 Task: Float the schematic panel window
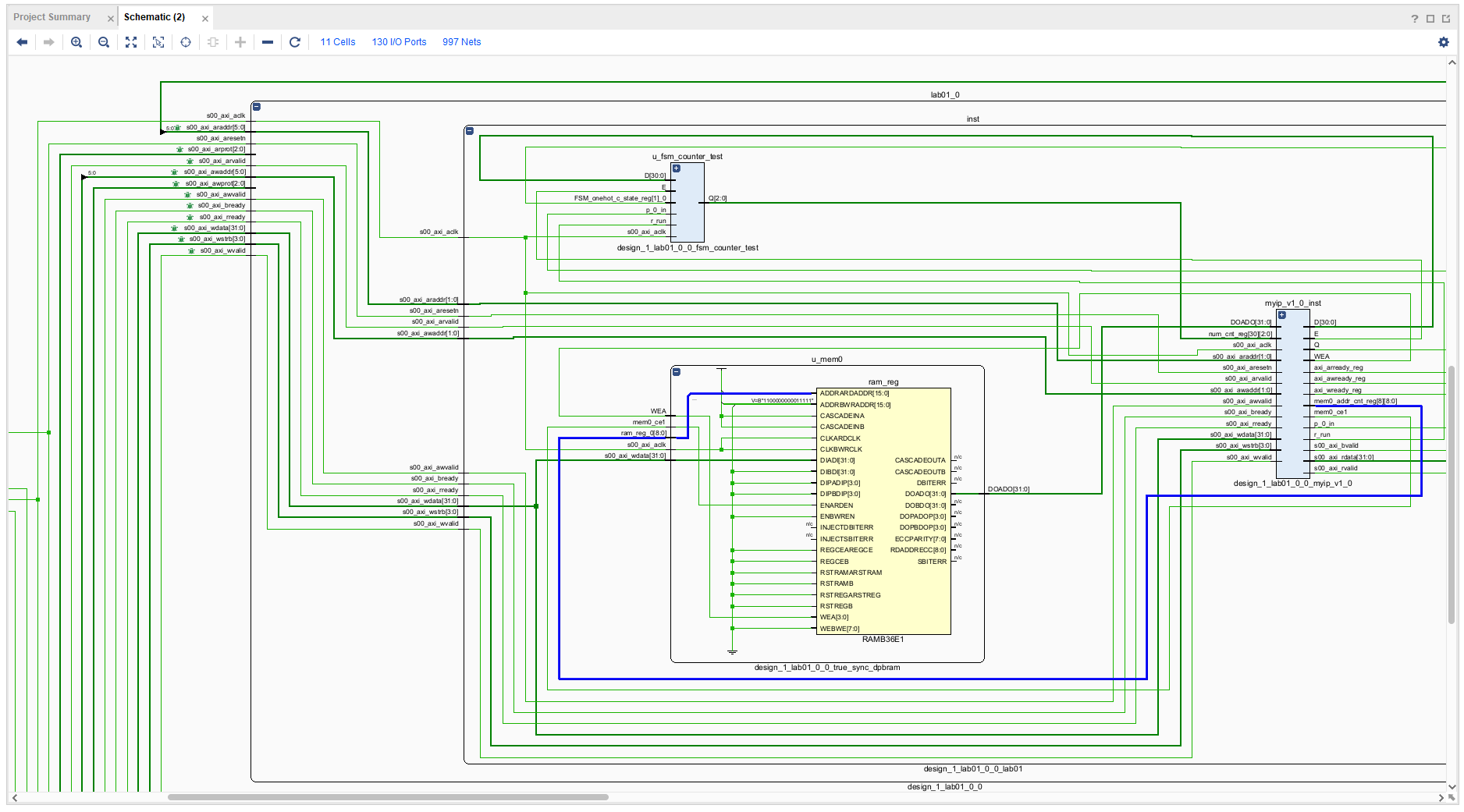click(1446, 18)
